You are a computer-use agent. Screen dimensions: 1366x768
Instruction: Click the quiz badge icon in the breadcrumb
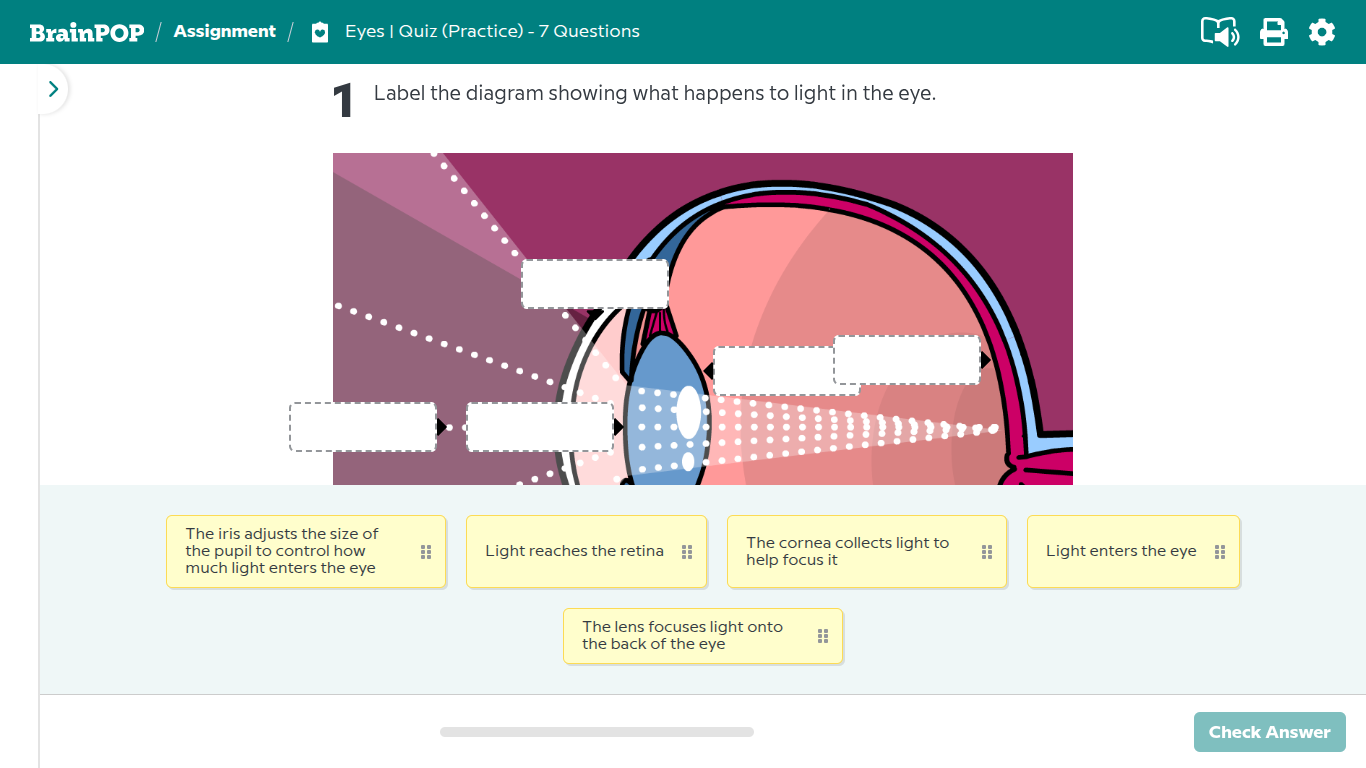319,31
